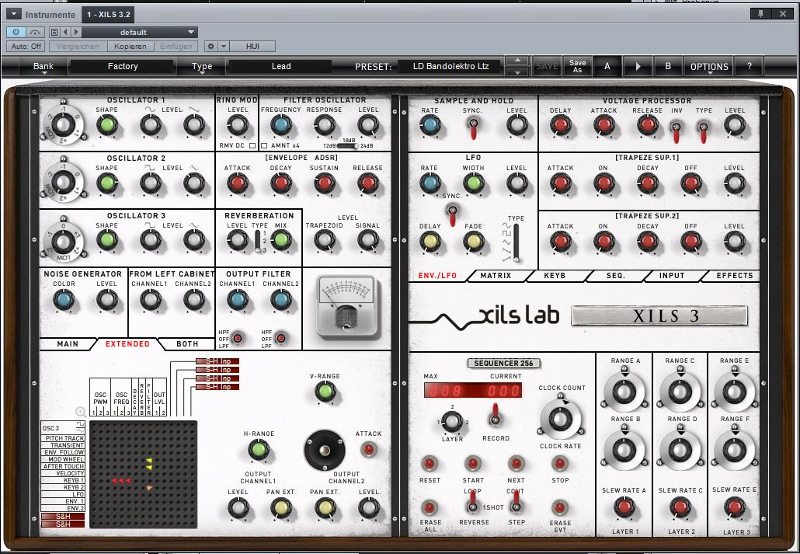Enable the AMNT x4 checkbox
The image size is (800, 554).
point(264,146)
